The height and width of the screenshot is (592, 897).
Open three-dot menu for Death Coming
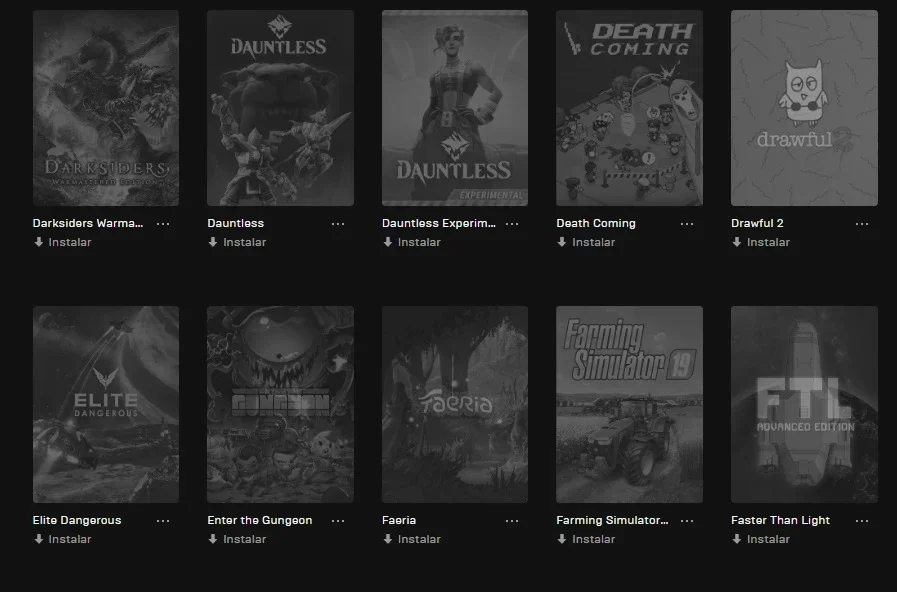[687, 224]
